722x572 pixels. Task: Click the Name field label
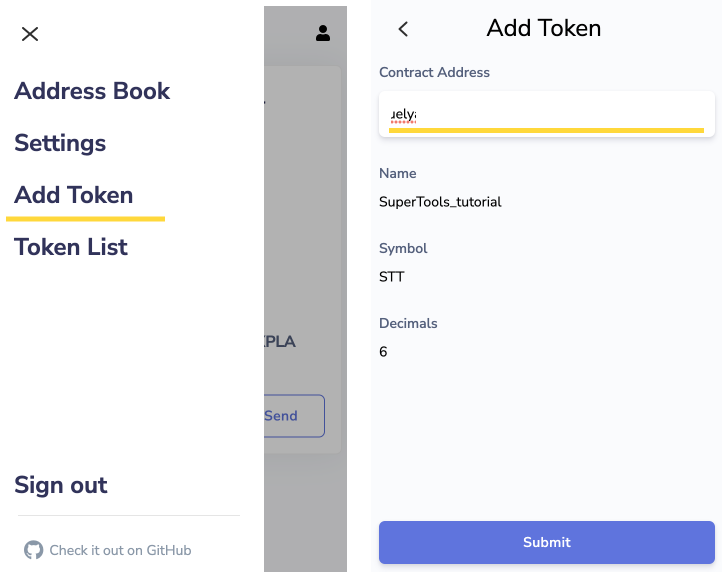click(x=398, y=173)
